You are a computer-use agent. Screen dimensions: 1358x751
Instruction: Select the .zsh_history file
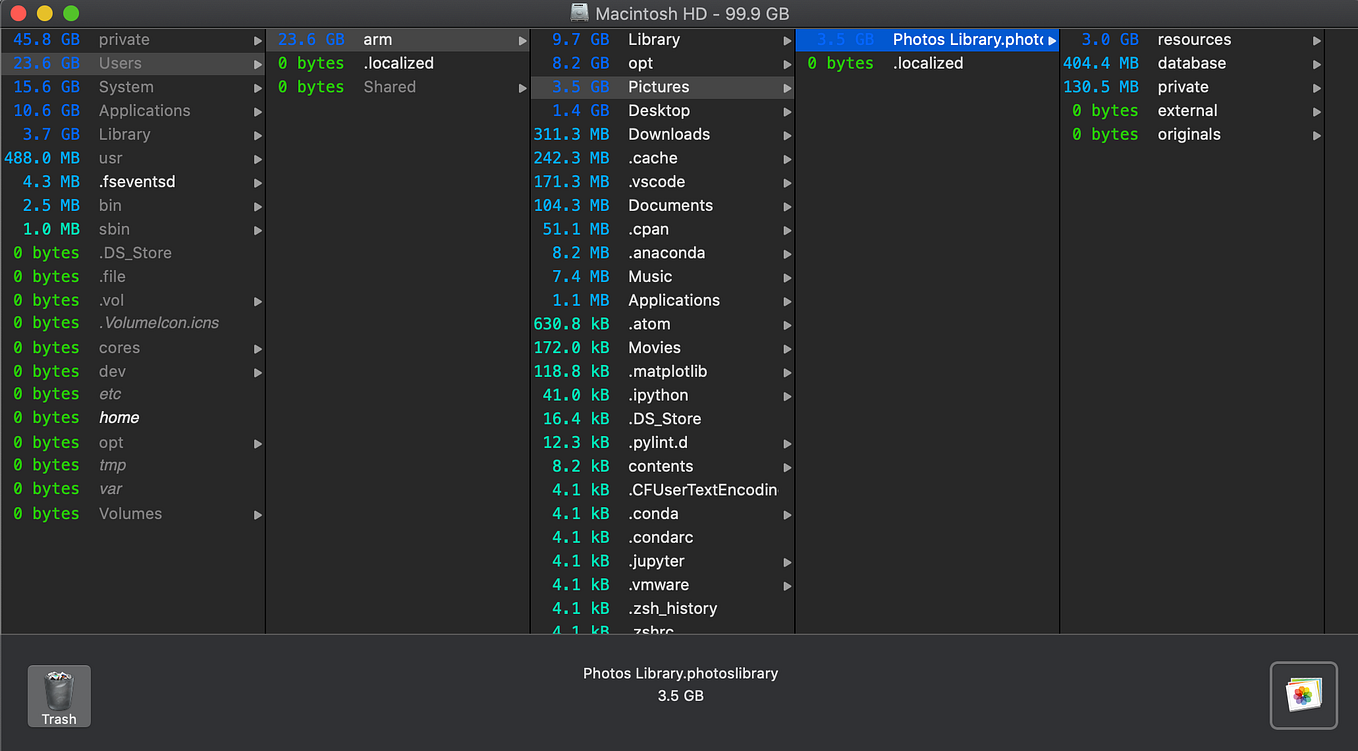(x=663, y=608)
